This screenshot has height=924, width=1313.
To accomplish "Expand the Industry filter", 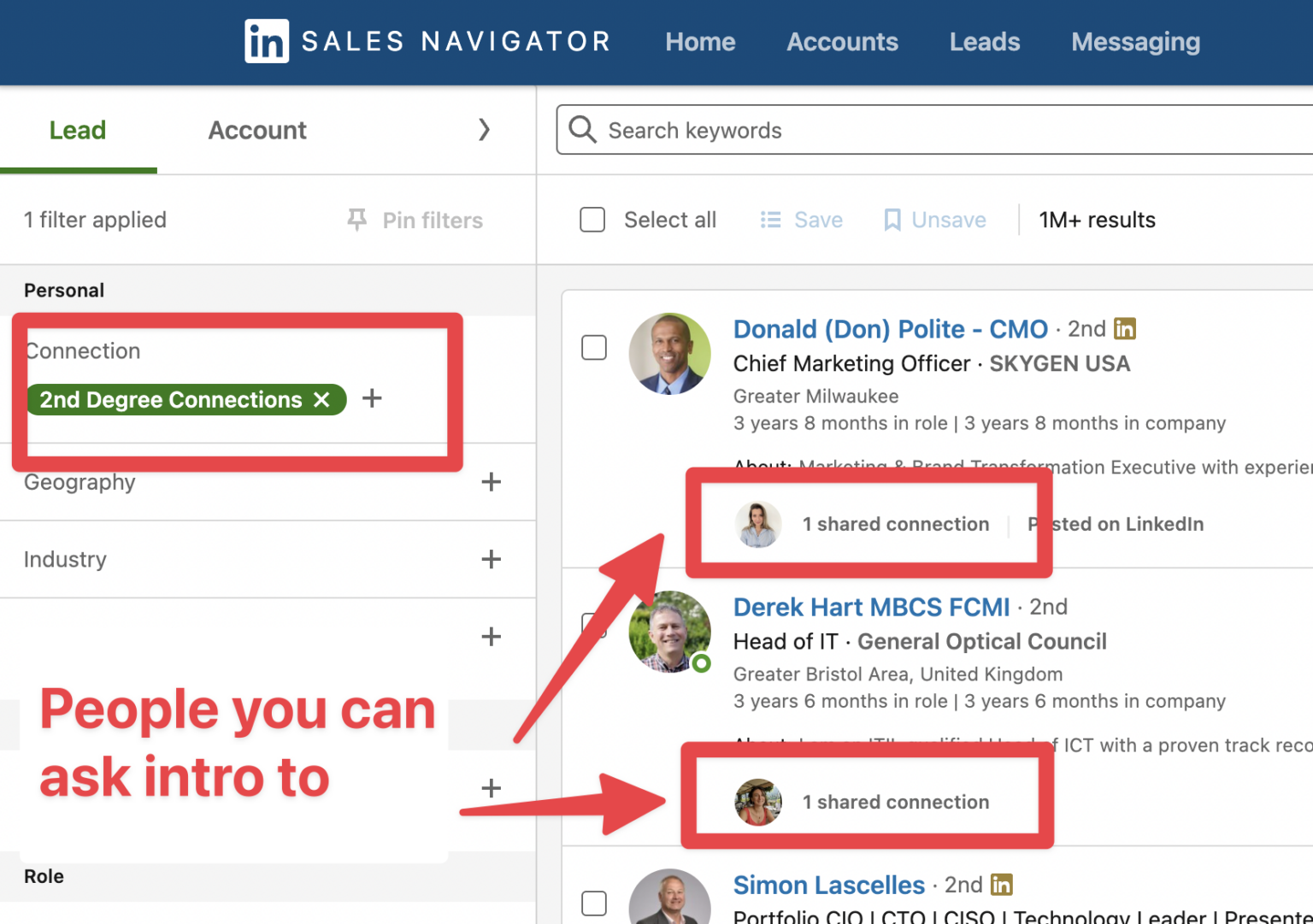I will (492, 559).
